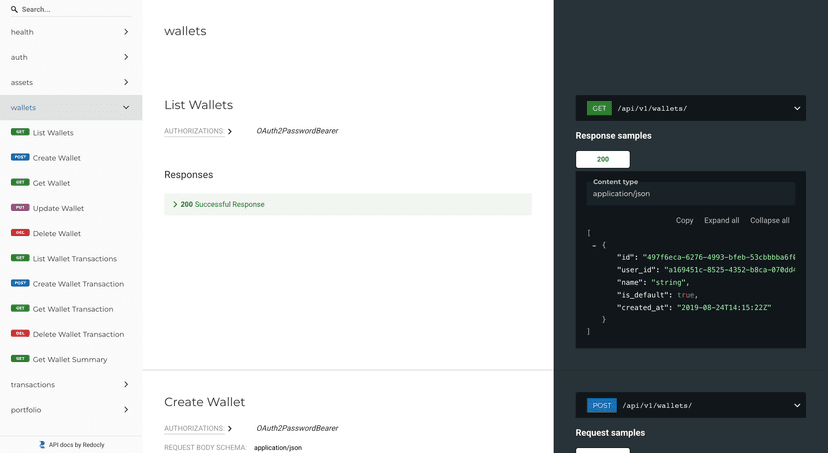Expand the 200 Successful Response row
Screen dimensions: 828x453
[347, 204]
